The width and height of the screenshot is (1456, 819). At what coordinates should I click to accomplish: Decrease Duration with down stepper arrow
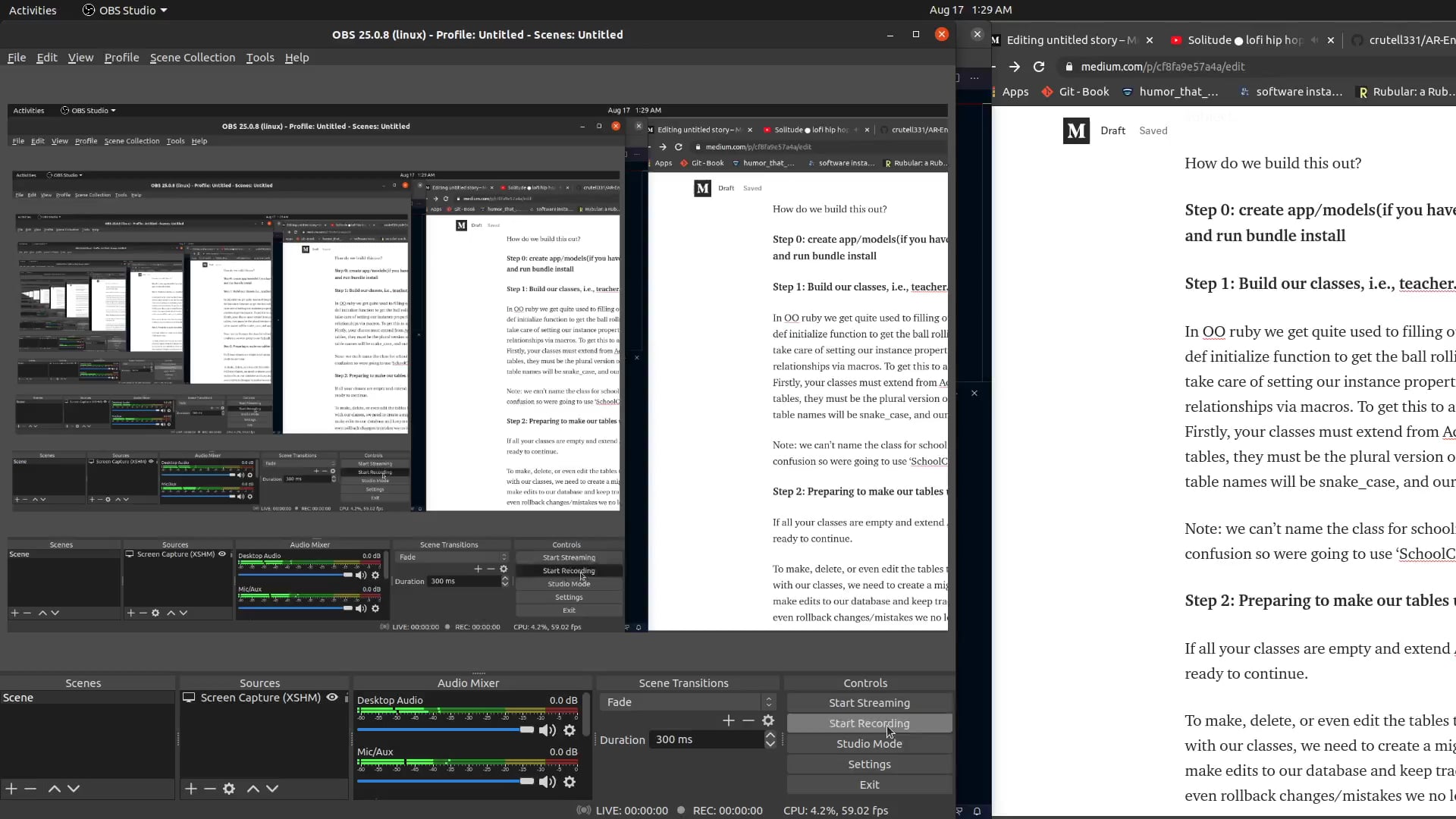point(770,744)
